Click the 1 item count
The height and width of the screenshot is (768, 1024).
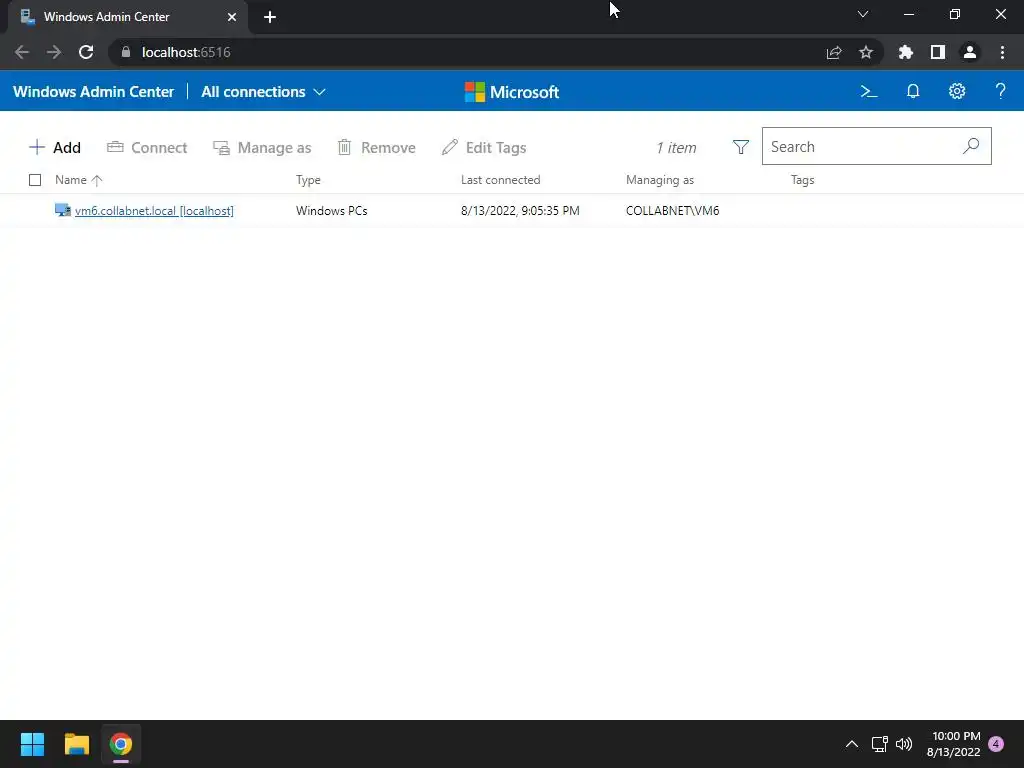click(x=677, y=148)
